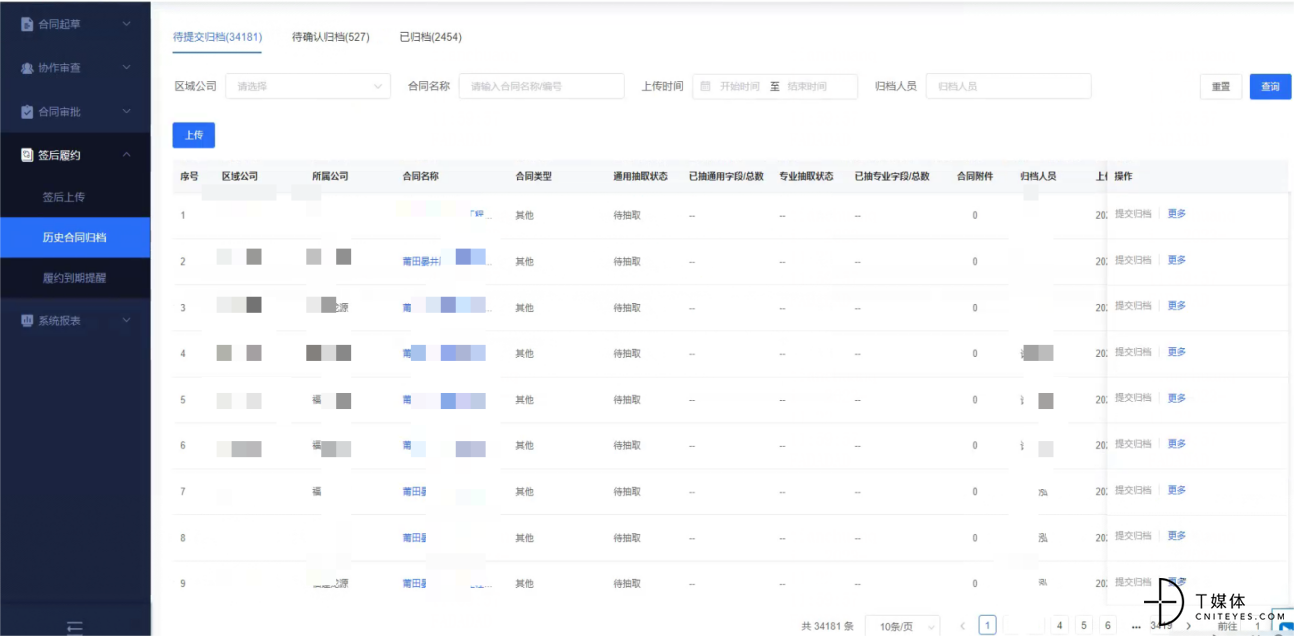Click the 合同类型 column header

point(533,176)
